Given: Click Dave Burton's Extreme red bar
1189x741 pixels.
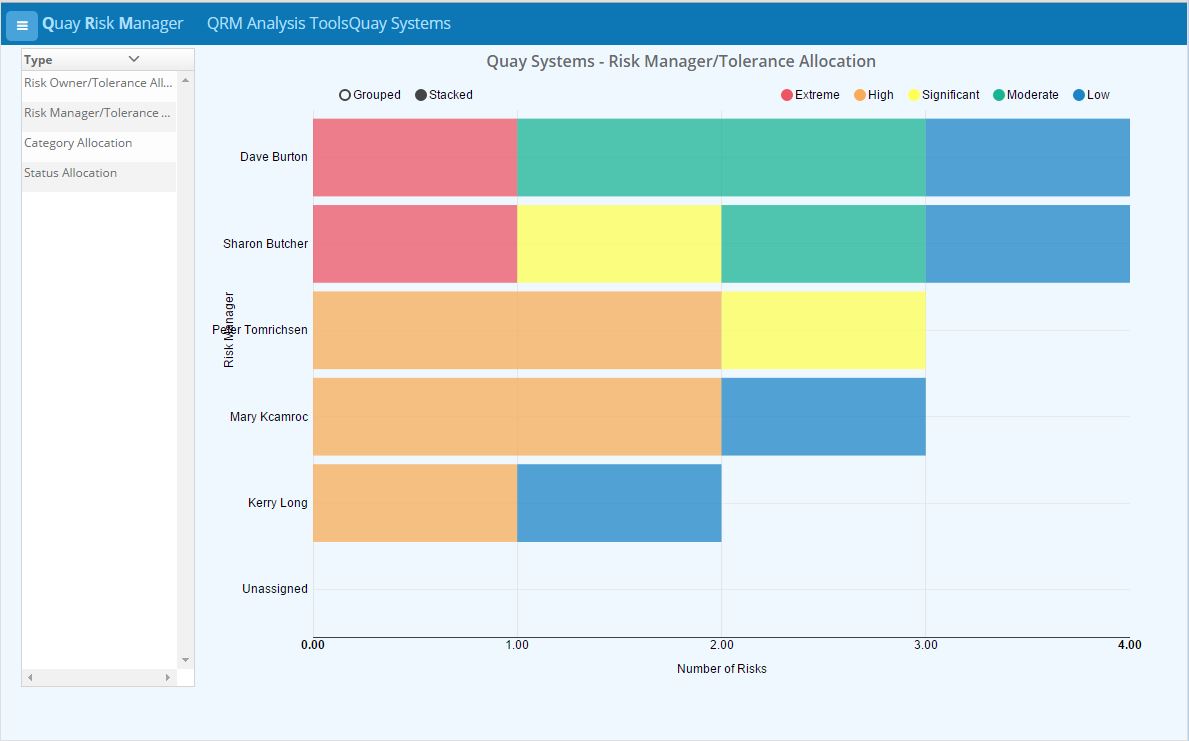Looking at the screenshot, I should coord(415,157).
